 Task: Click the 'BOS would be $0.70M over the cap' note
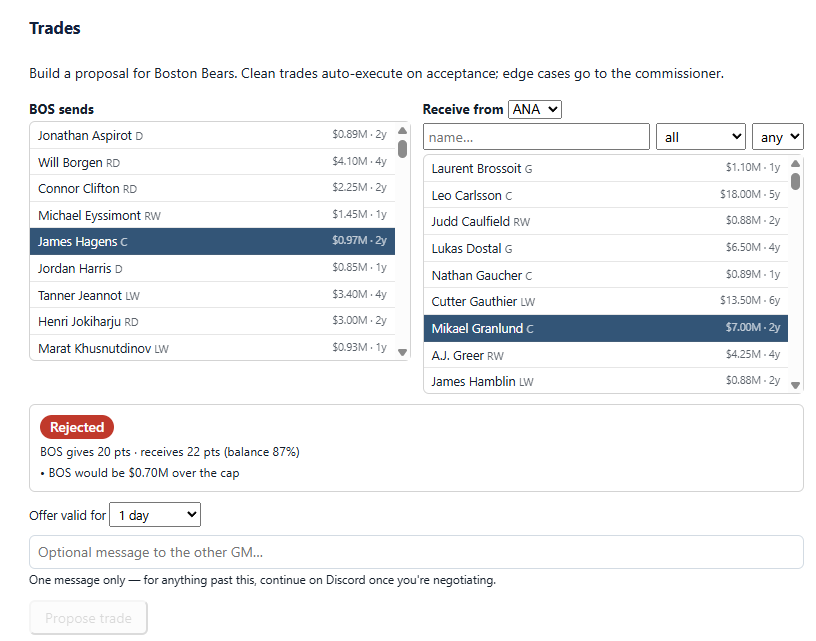pyautogui.click(x=139, y=473)
